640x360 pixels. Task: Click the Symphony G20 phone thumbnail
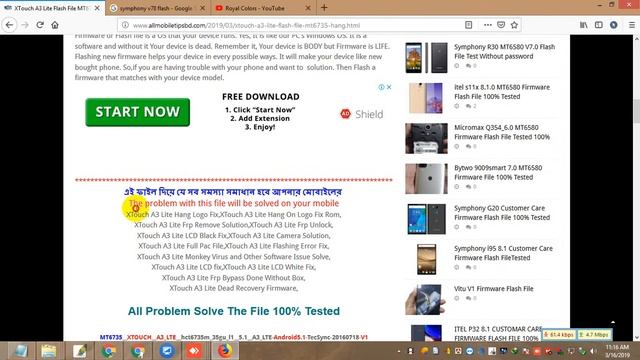tap(426, 219)
